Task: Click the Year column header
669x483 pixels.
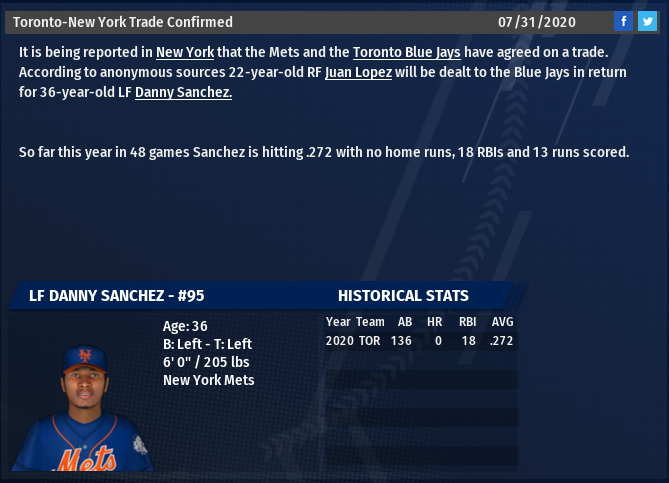Action: pyautogui.click(x=338, y=322)
